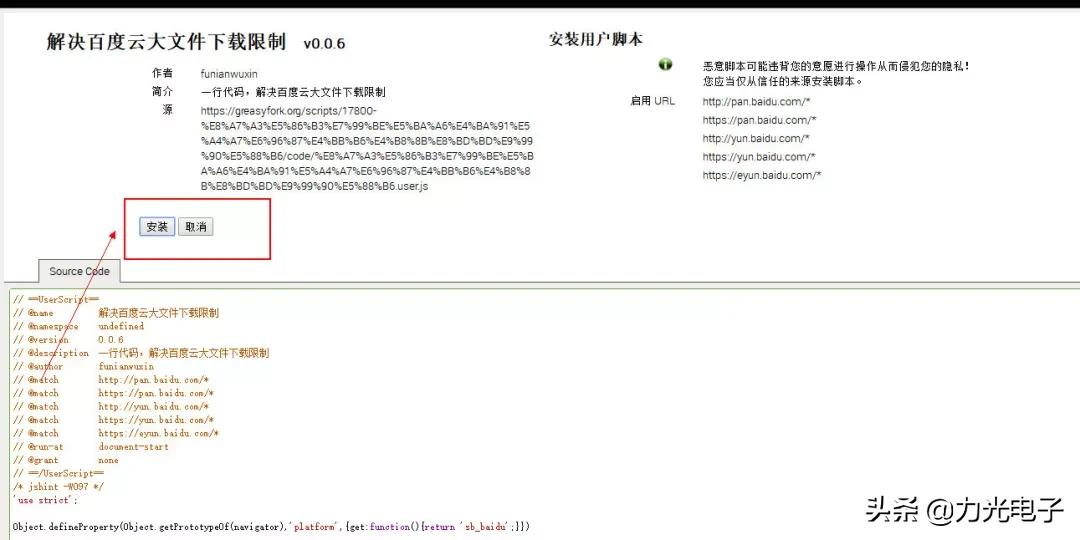Click the Object.defineProperty code line
This screenshot has width=1080, height=540.
tap(271, 526)
